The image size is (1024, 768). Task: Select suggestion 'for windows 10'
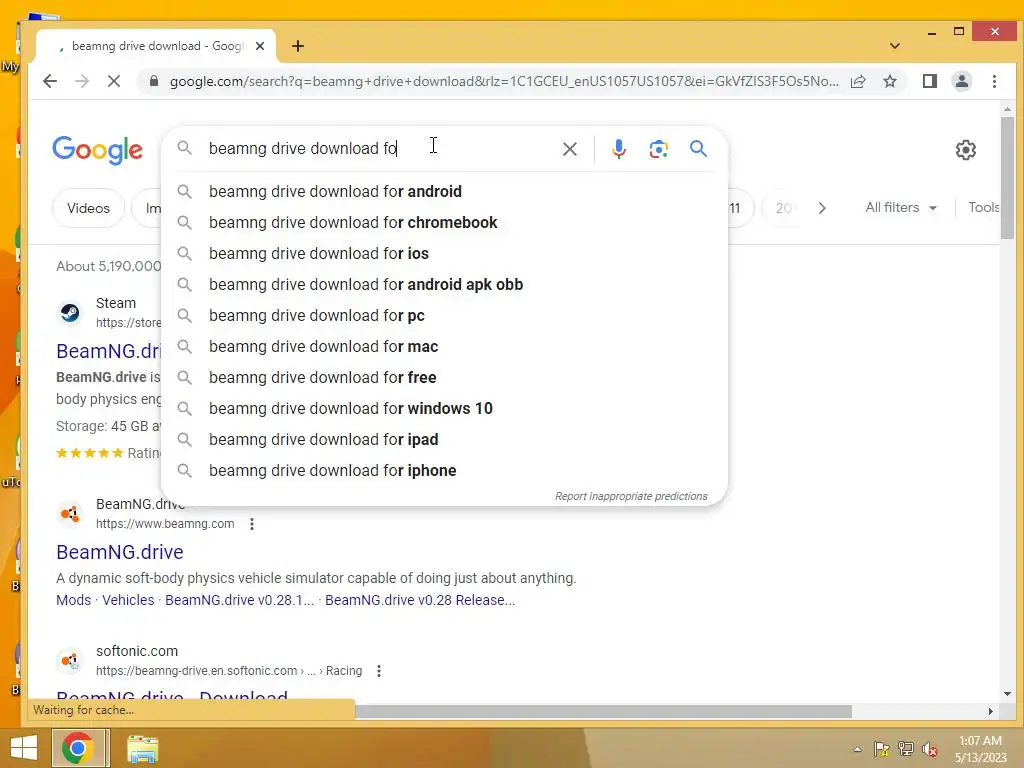tap(444, 409)
